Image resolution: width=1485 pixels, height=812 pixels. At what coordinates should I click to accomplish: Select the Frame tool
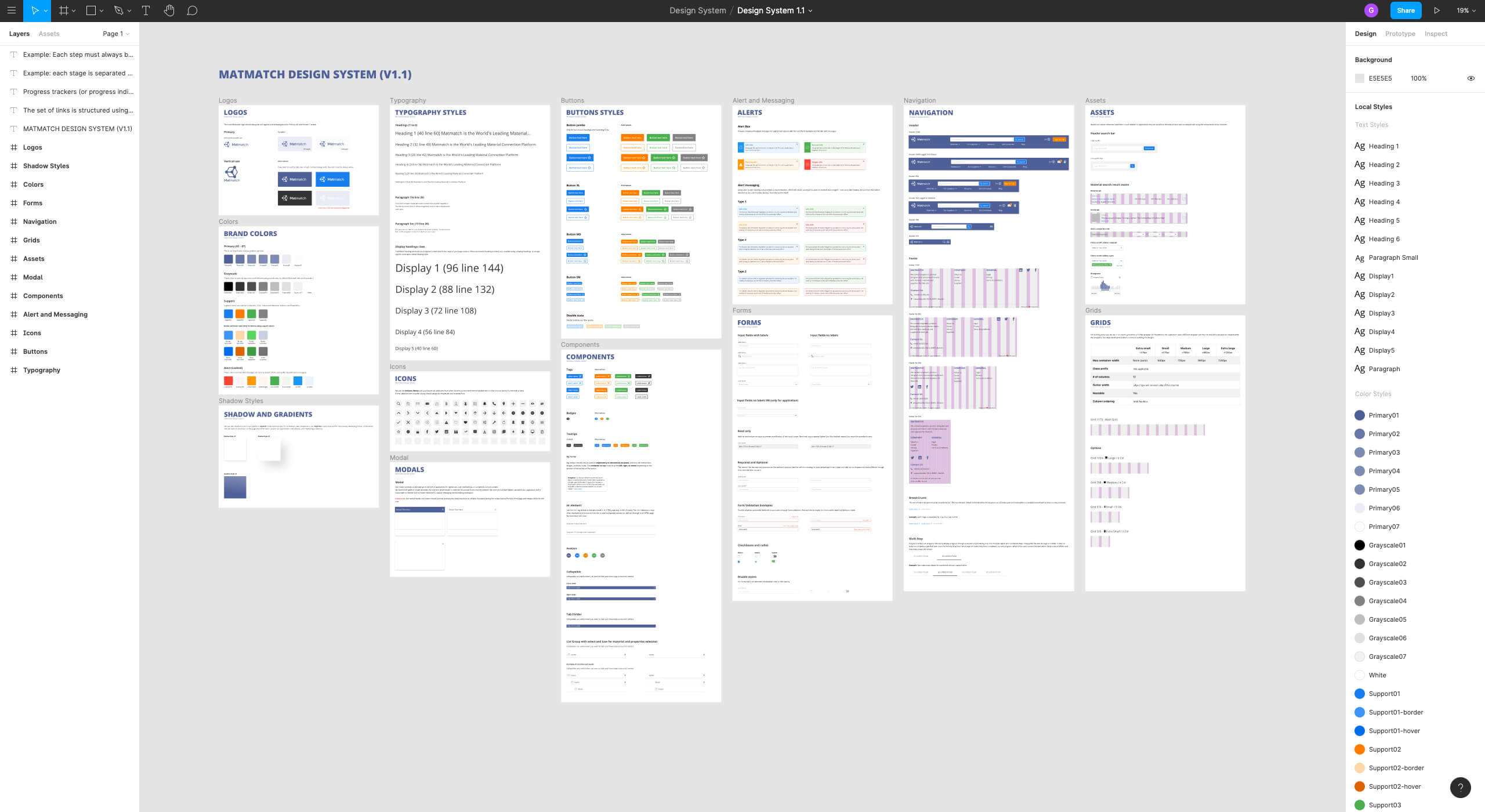64,10
